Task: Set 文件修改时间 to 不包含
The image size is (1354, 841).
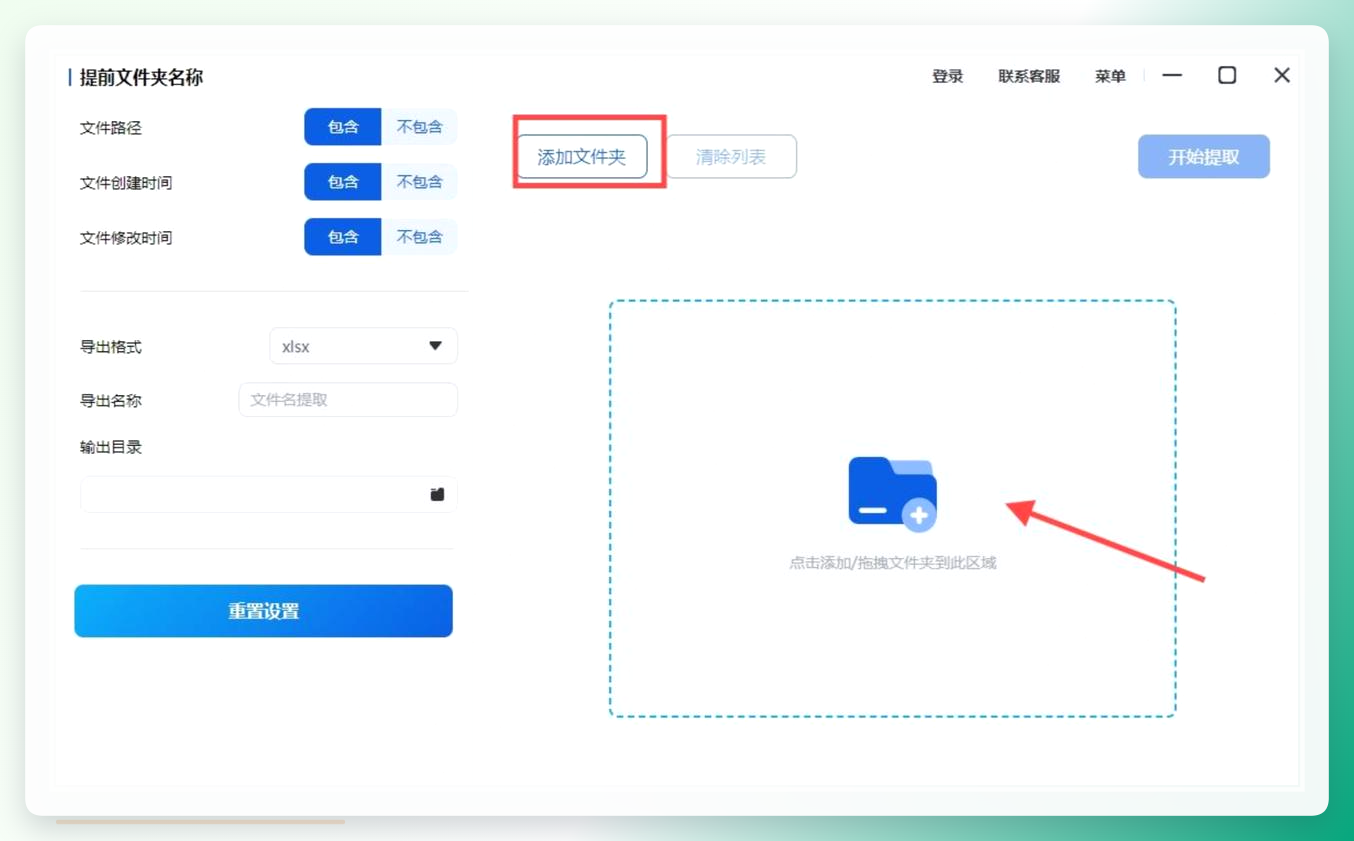Action: (419, 237)
